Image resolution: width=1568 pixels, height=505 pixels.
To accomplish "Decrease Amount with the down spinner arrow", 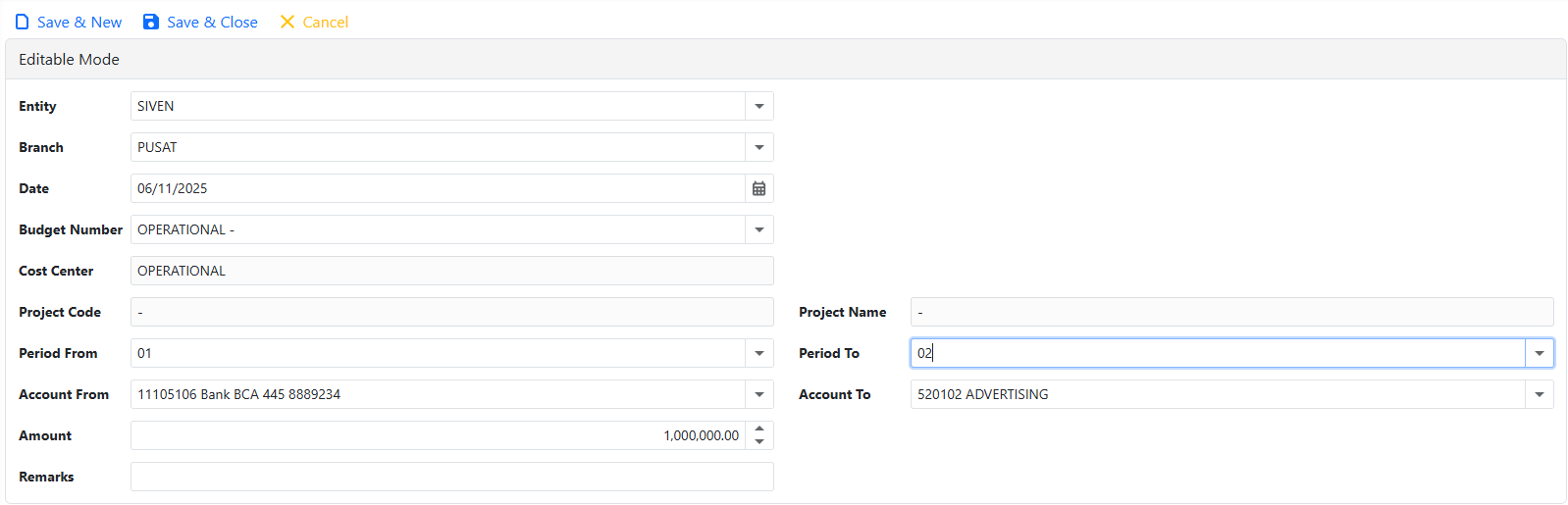I will (x=758, y=442).
